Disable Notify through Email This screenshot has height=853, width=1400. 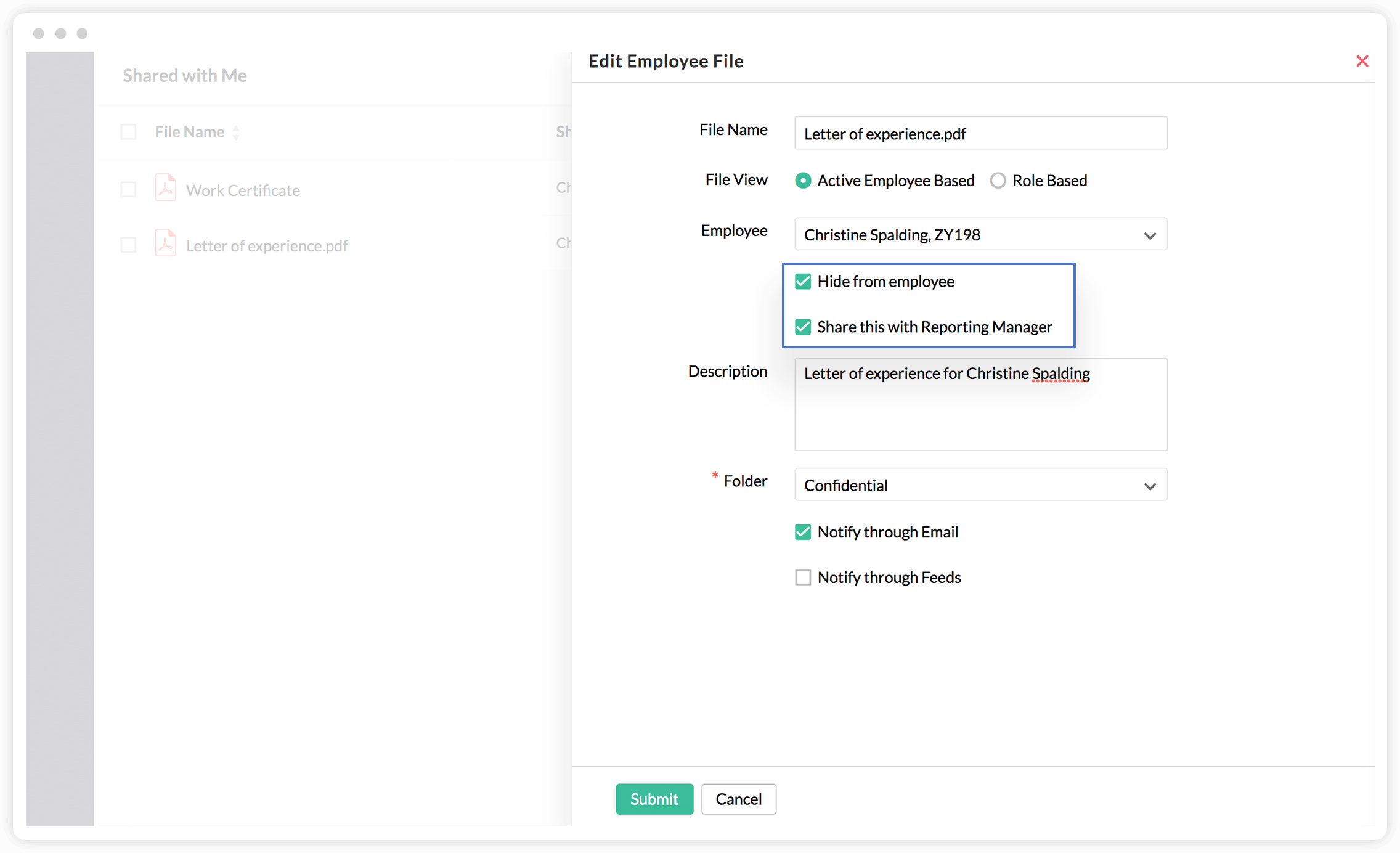pos(802,532)
